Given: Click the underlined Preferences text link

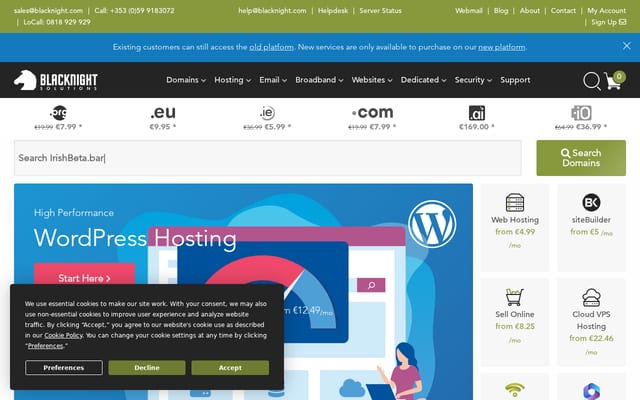Looking at the screenshot, I should point(45,346).
